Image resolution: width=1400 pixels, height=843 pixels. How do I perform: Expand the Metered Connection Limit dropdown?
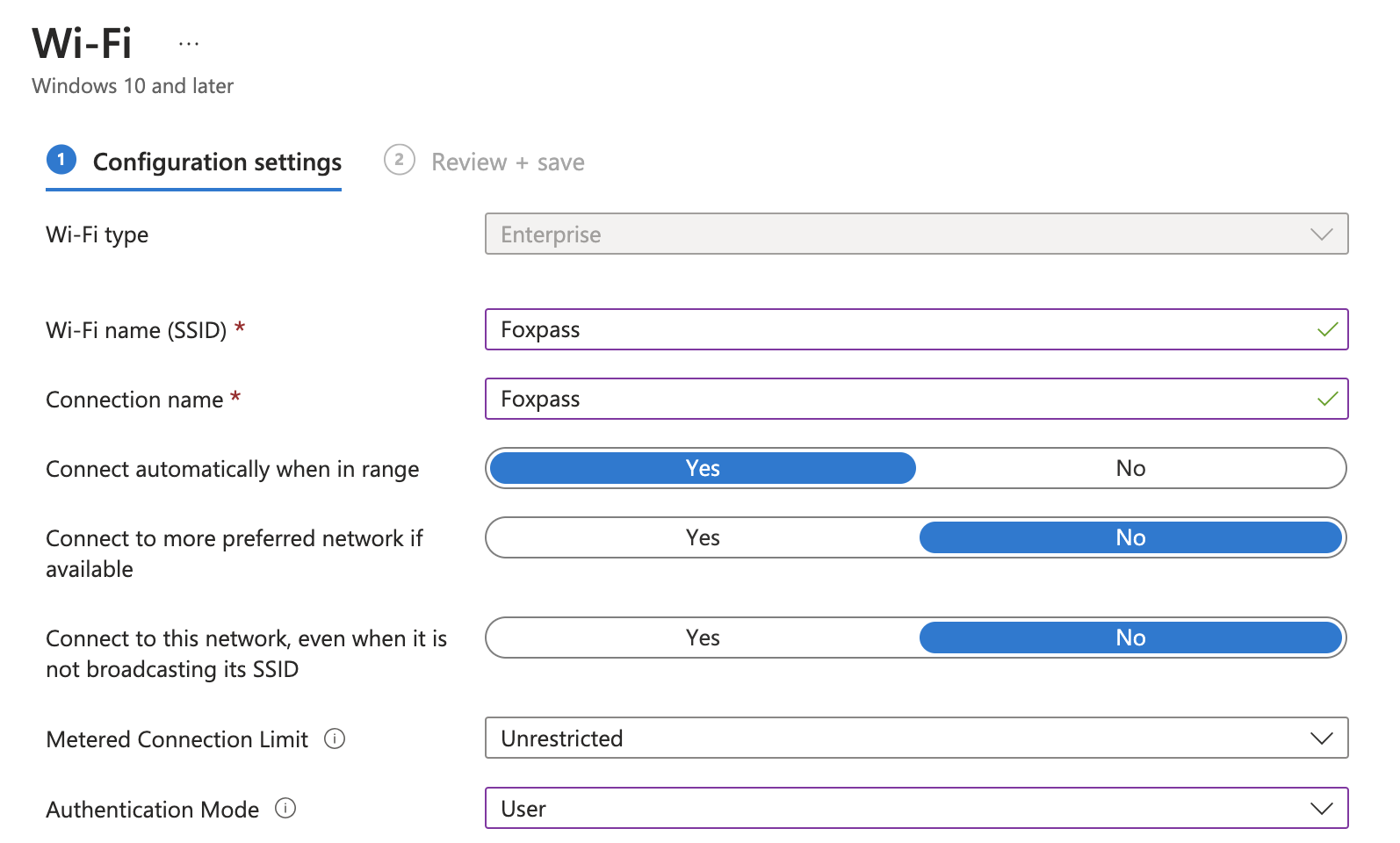coord(916,738)
